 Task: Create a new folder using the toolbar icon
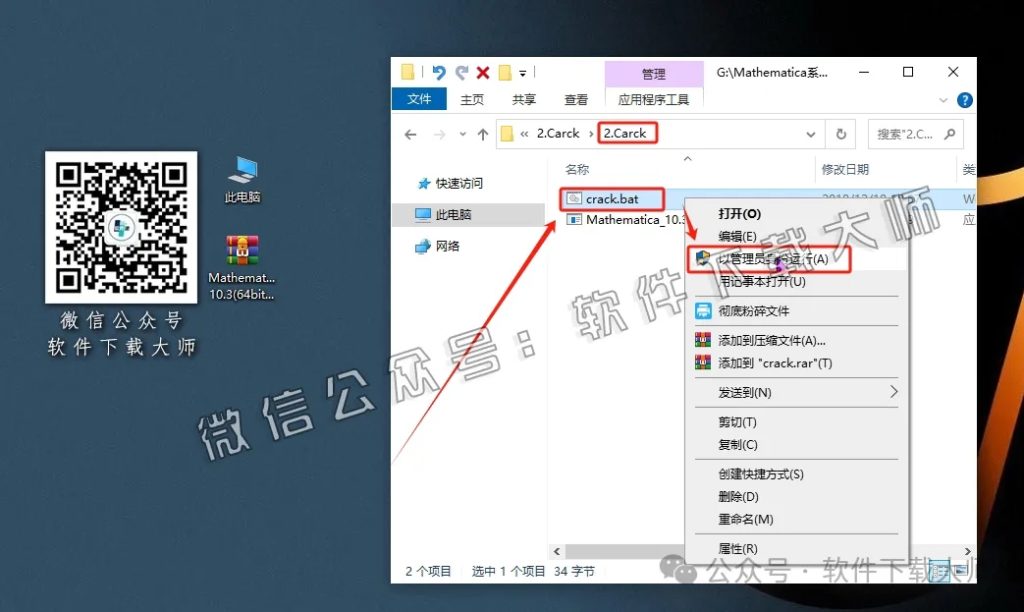(x=503, y=72)
